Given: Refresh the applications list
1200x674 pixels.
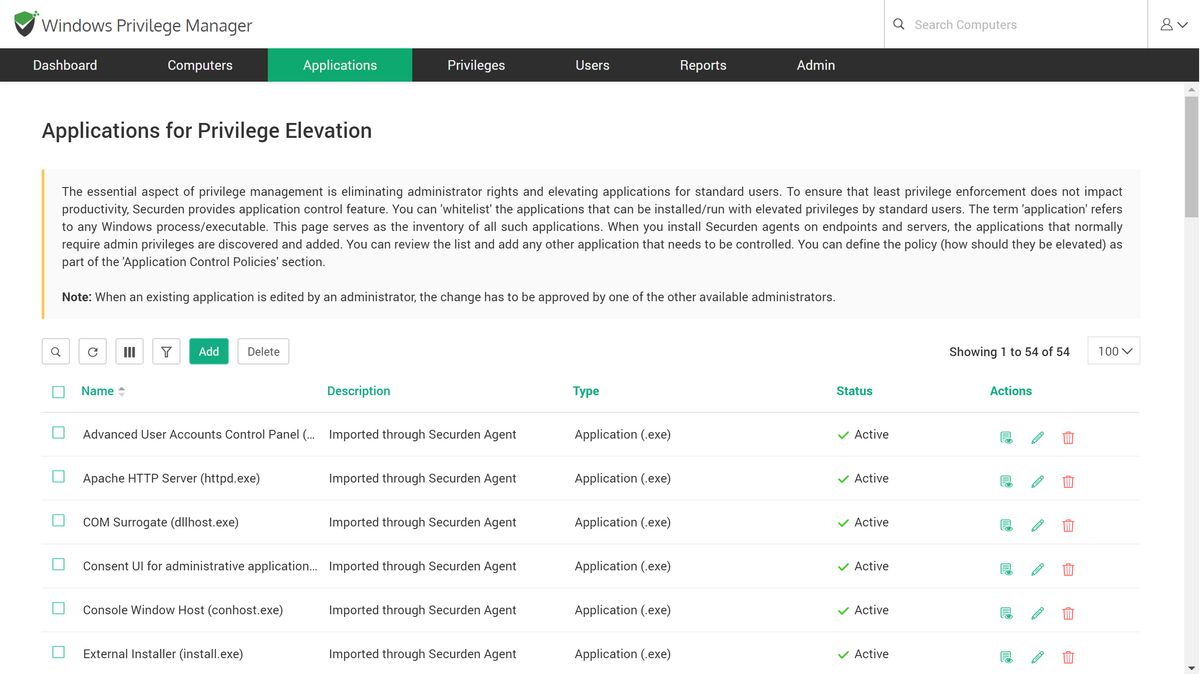Looking at the screenshot, I should click(92, 351).
